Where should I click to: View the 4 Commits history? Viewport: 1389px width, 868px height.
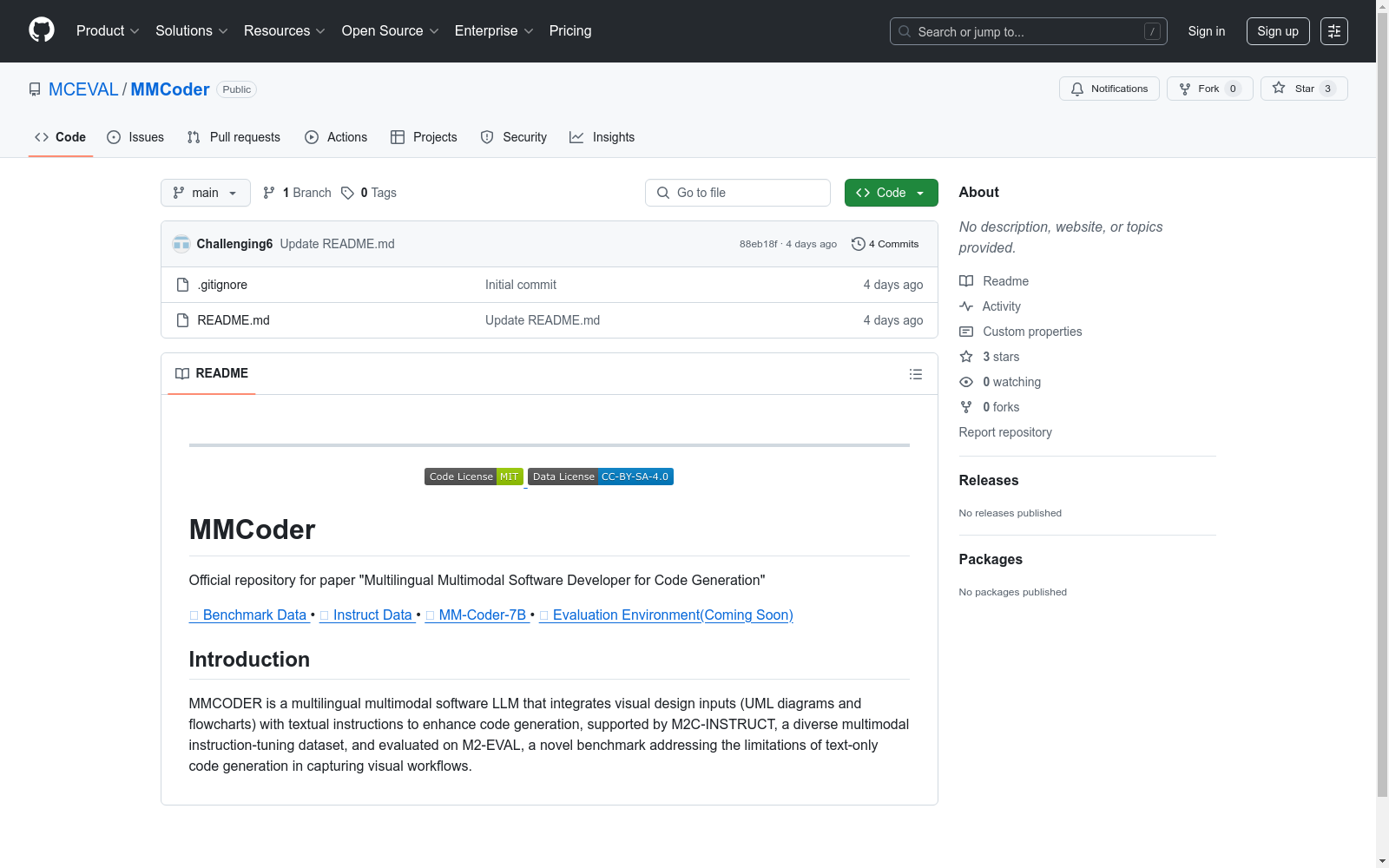point(885,244)
